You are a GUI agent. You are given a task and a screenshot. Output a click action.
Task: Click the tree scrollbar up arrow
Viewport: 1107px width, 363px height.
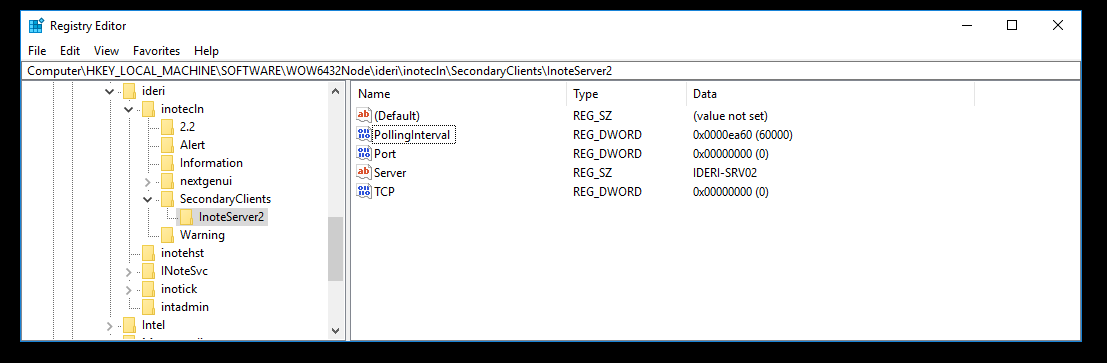pyautogui.click(x=335, y=90)
